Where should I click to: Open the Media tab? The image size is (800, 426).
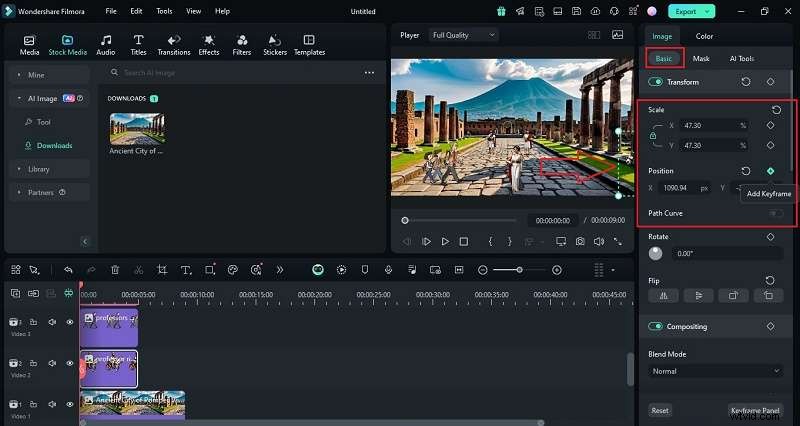29,45
